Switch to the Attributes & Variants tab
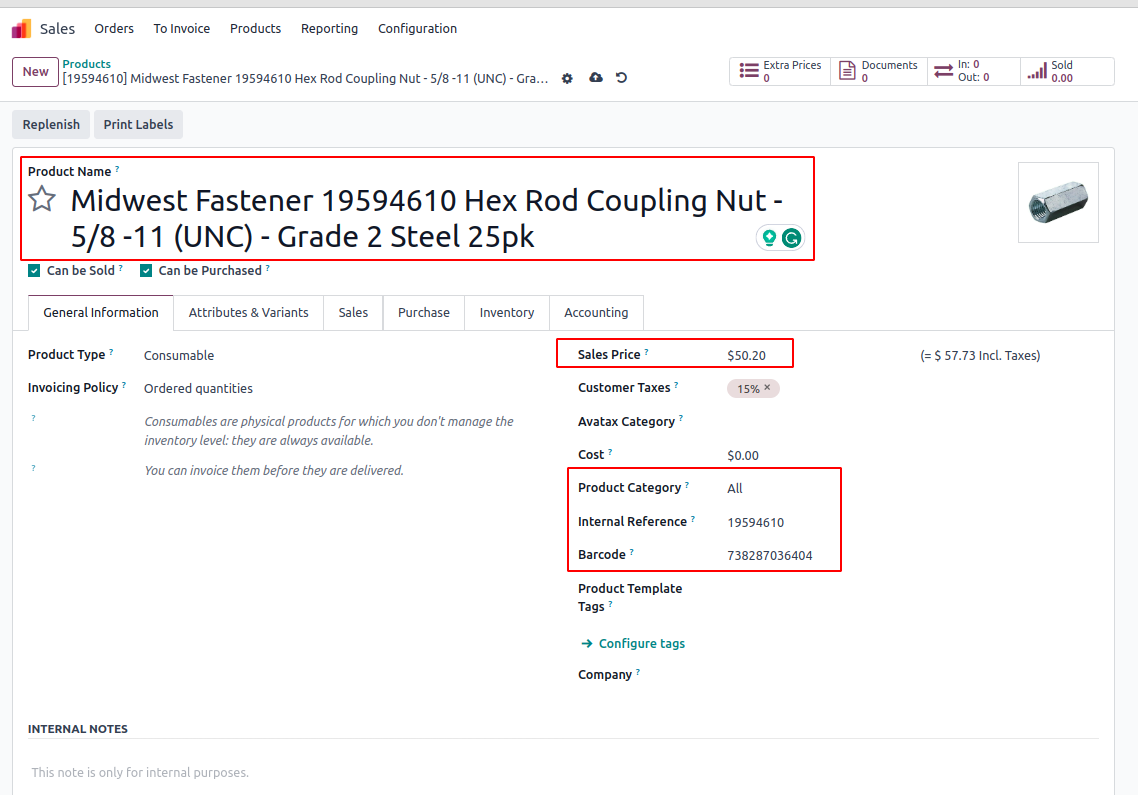 point(248,313)
